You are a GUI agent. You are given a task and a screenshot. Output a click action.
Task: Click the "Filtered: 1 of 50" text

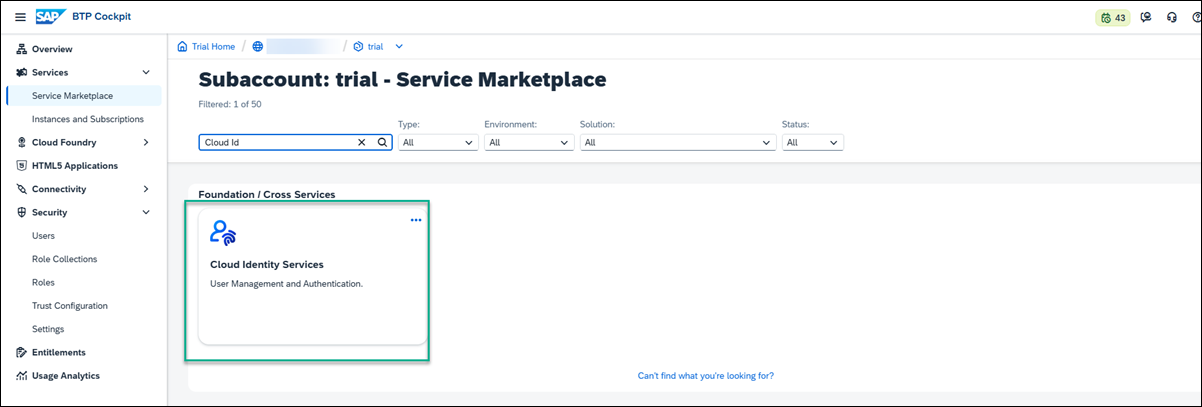(x=230, y=104)
